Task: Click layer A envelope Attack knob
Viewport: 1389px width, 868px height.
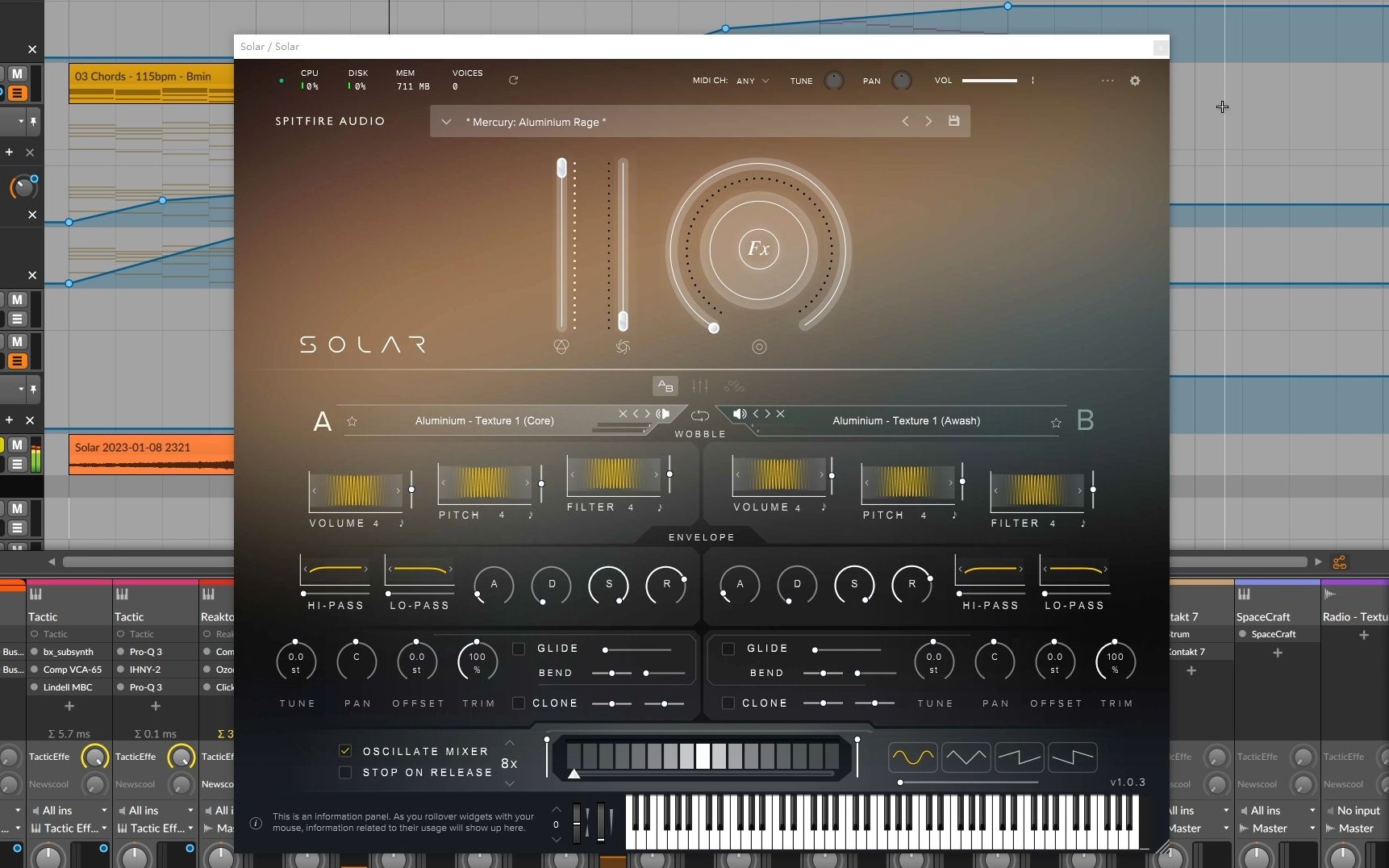Action: 494,585
